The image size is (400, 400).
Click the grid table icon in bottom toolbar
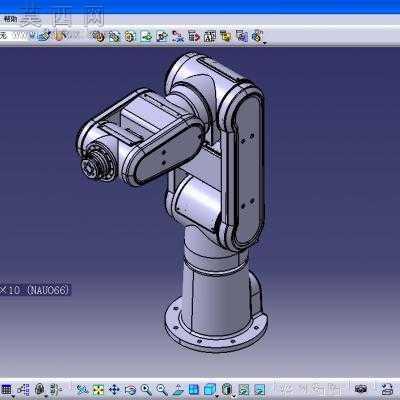tap(6, 389)
